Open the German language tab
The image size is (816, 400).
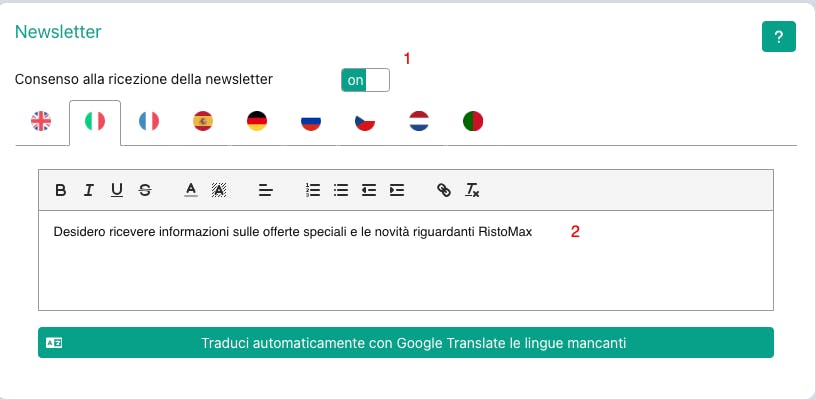point(257,121)
